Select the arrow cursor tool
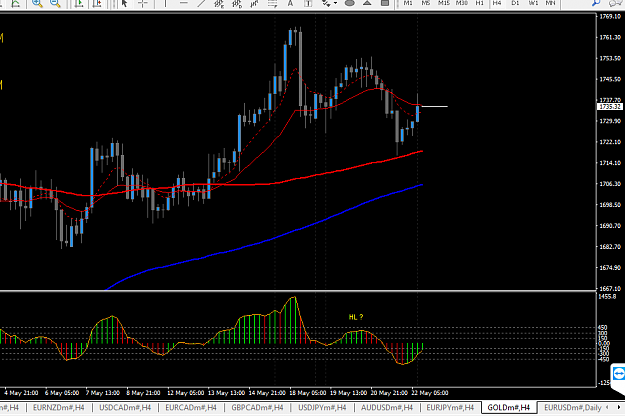625x416 pixels. click(x=125, y=4)
